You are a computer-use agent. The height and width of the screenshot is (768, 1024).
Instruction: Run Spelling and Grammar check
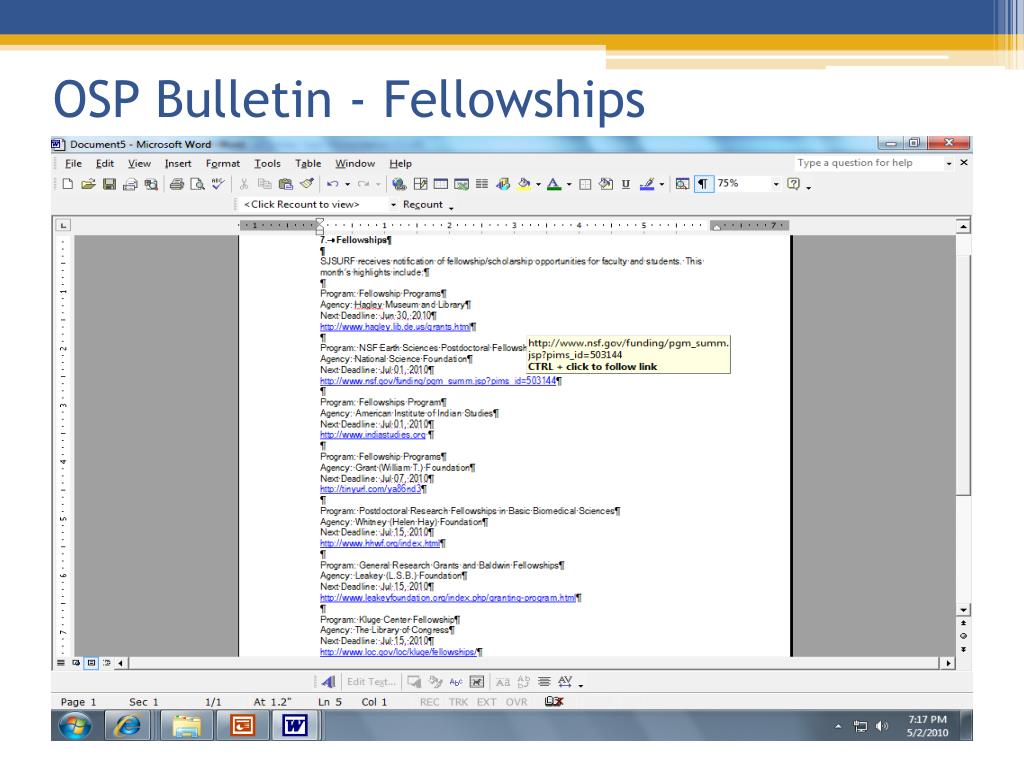217,184
